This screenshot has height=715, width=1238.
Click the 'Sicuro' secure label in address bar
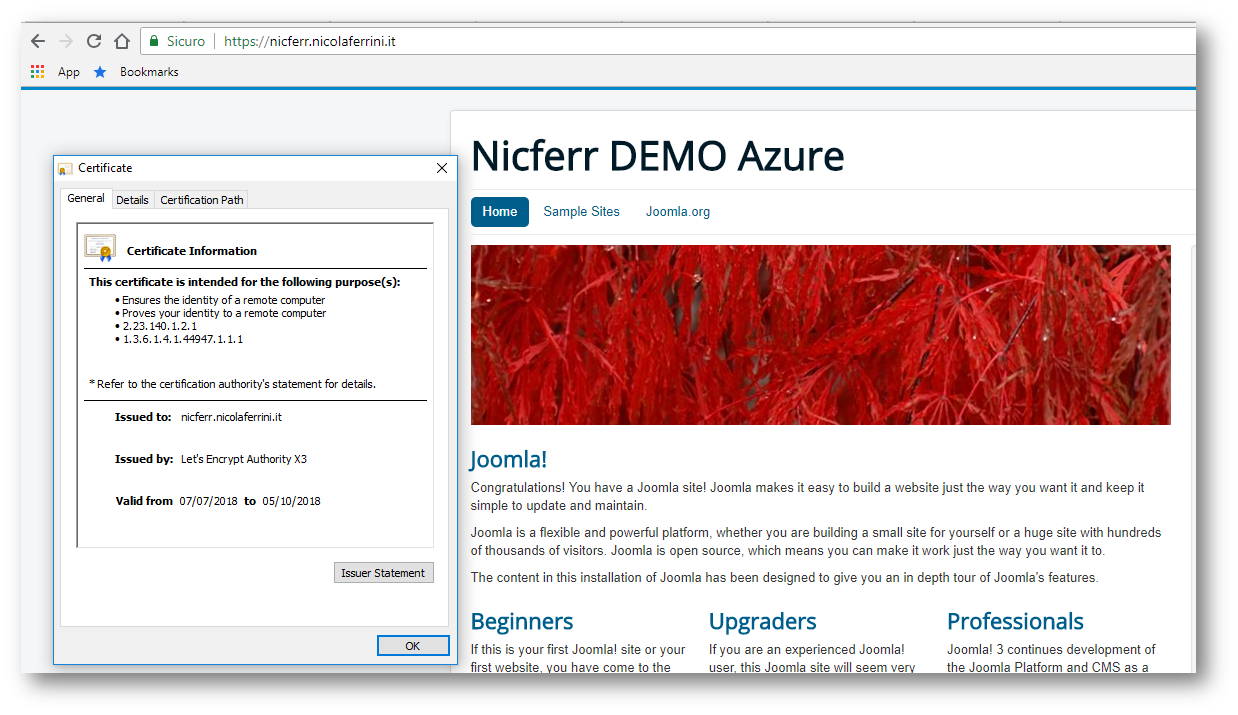click(x=186, y=41)
